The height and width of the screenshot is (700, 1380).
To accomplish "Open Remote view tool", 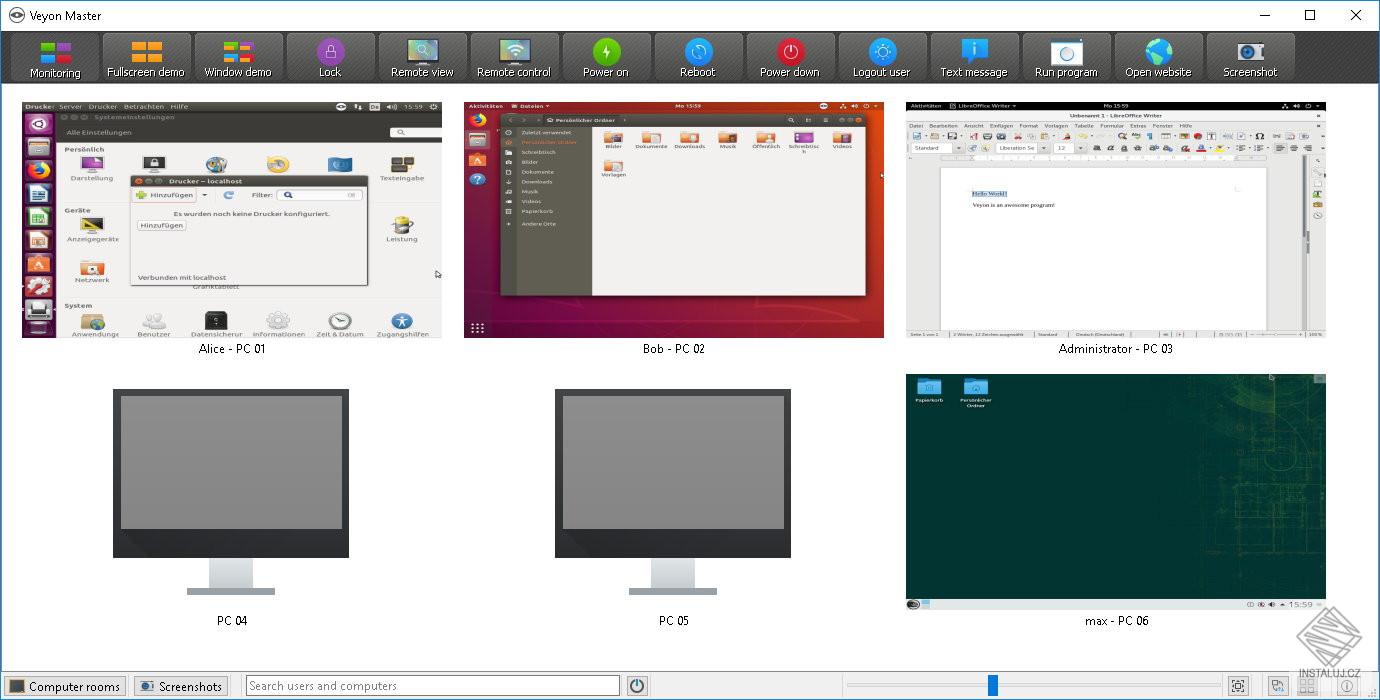I will [x=422, y=58].
